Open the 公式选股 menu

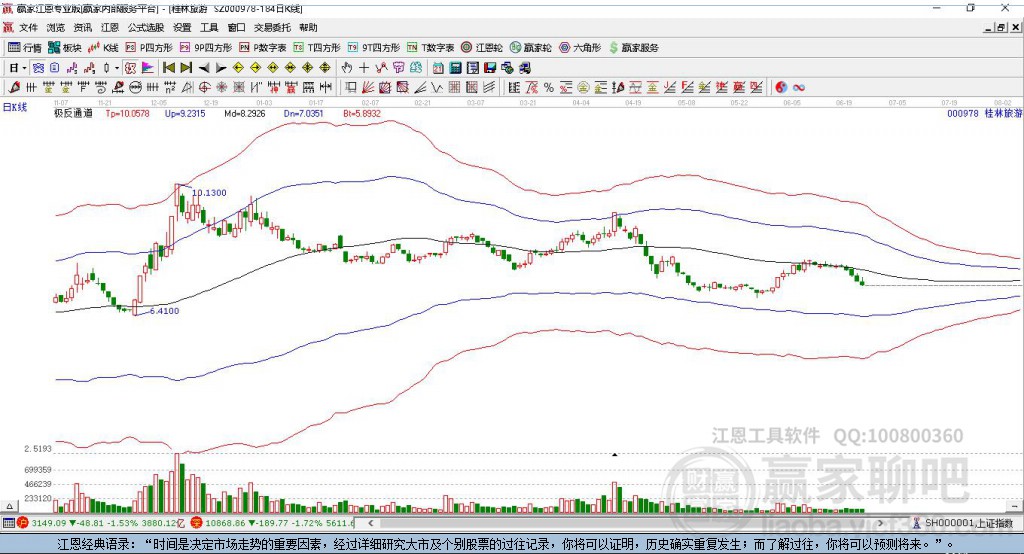tap(146, 27)
